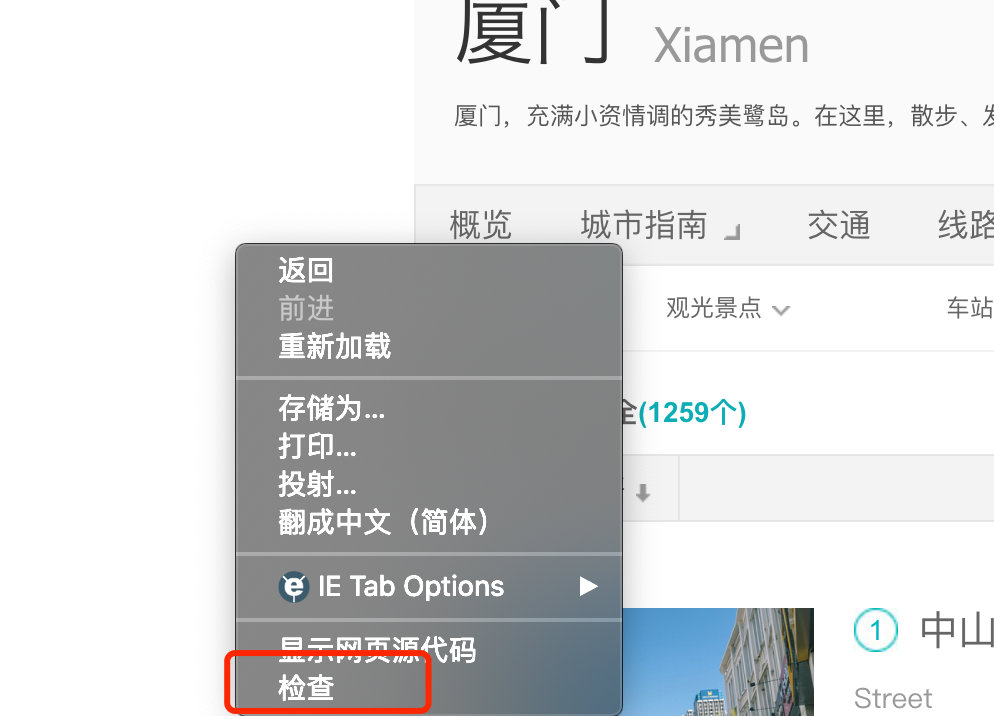Image resolution: width=994 pixels, height=716 pixels.
Task: Switch to the 交通 tab
Action: pos(839,225)
